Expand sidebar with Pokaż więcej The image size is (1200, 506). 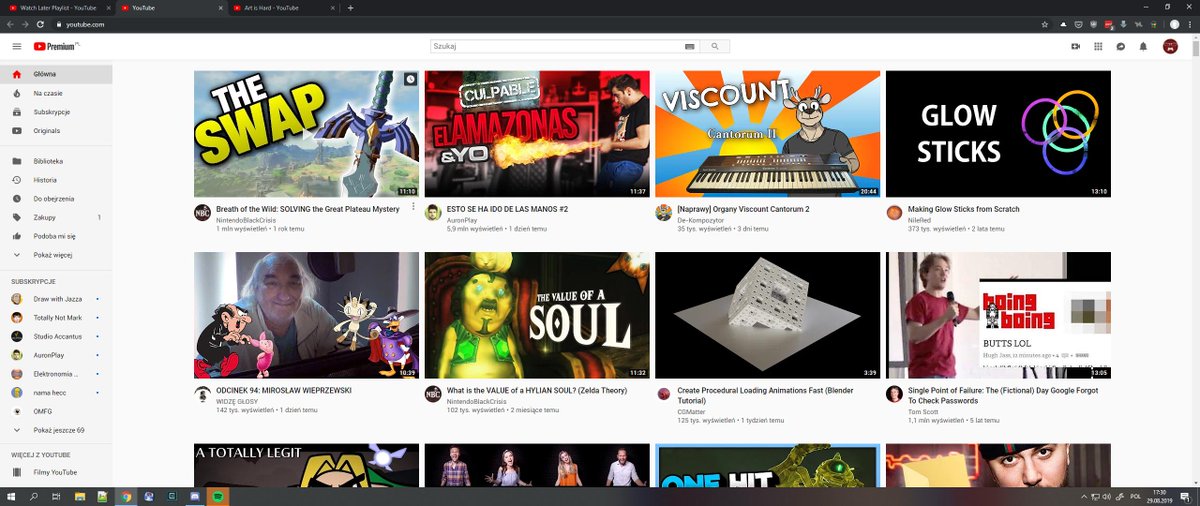pyautogui.click(x=56, y=255)
